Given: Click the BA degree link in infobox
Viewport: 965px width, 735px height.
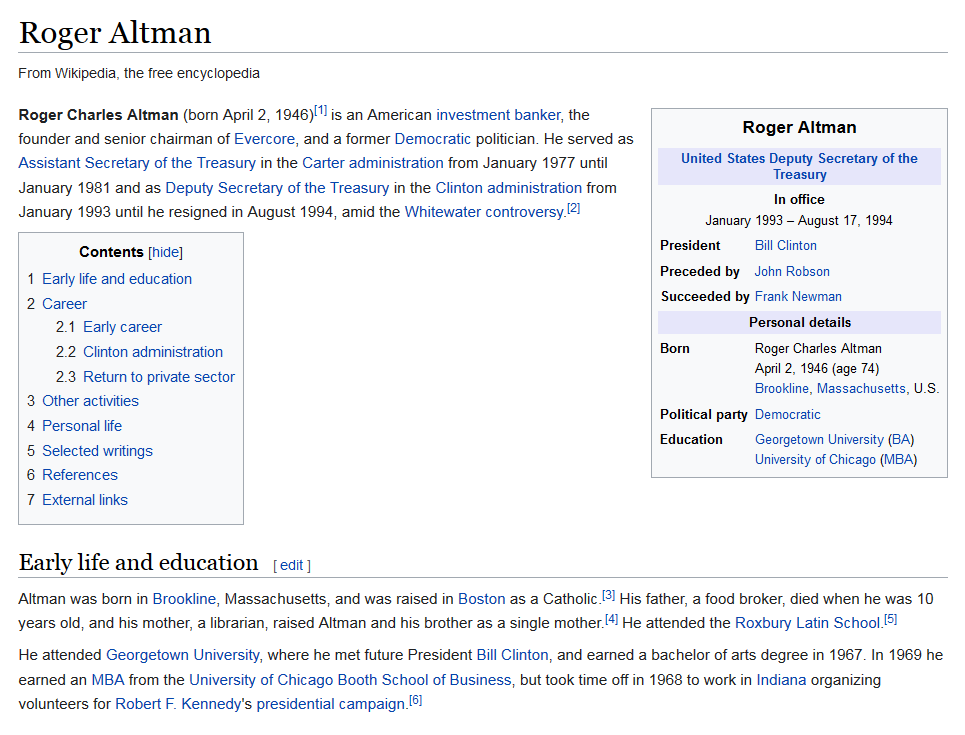Looking at the screenshot, I should coord(901,440).
